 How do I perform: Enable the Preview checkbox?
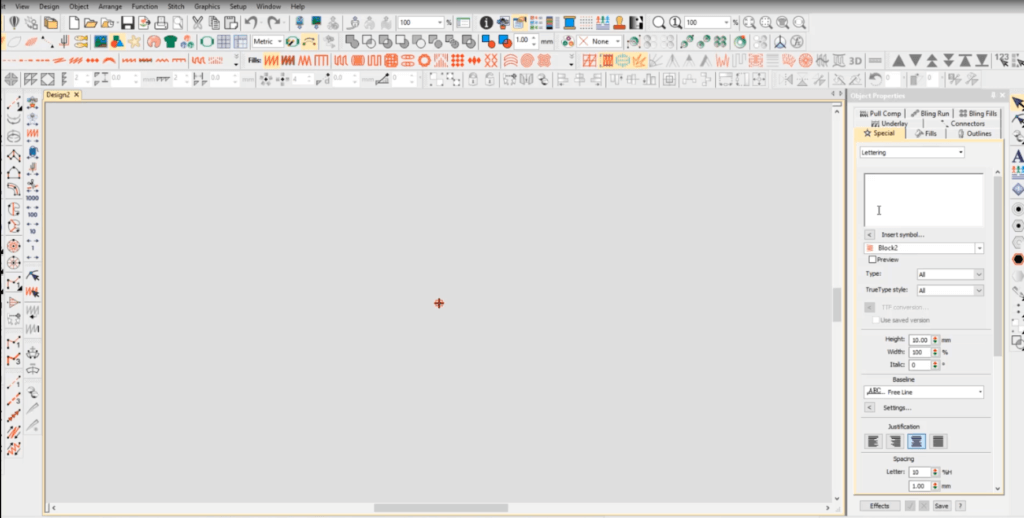(872, 259)
